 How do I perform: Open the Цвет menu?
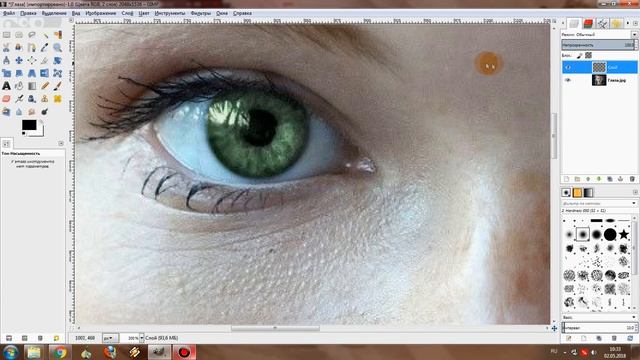pyautogui.click(x=144, y=13)
